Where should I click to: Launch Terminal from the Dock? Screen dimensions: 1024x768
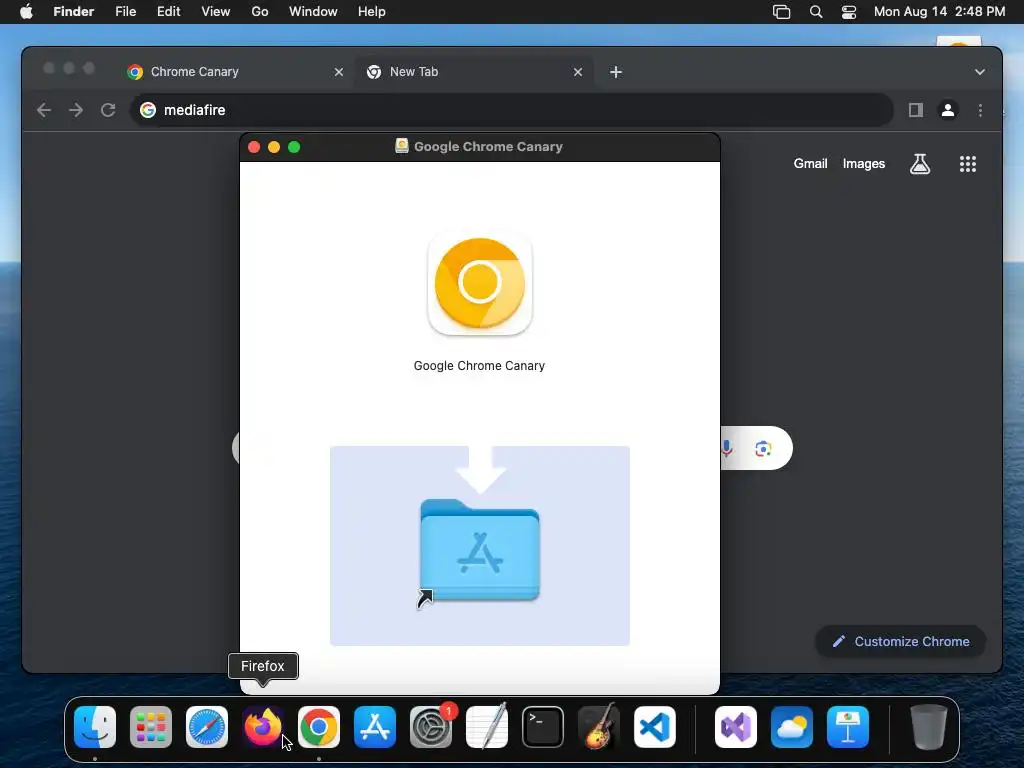click(x=543, y=727)
